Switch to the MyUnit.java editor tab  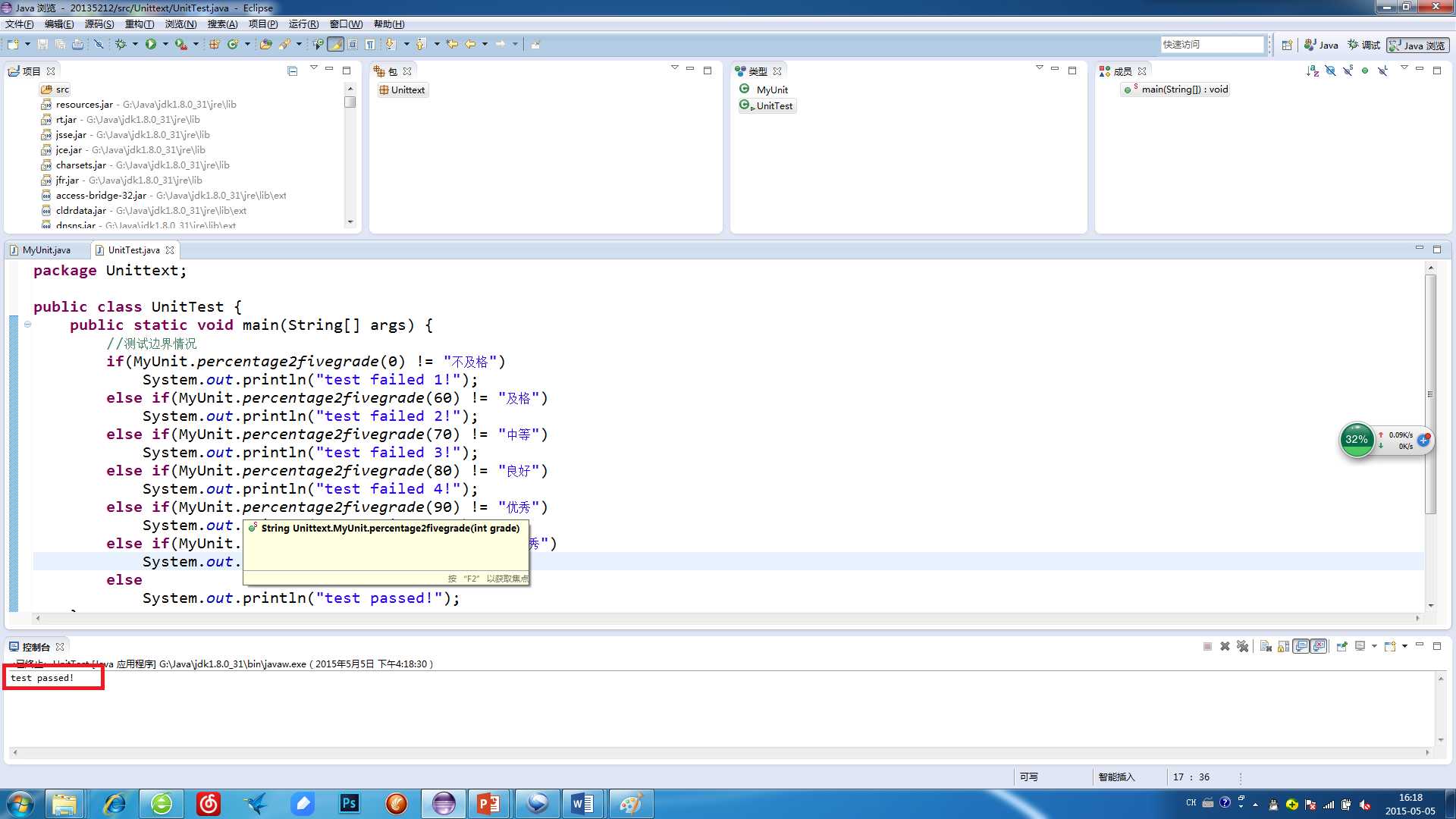46,250
